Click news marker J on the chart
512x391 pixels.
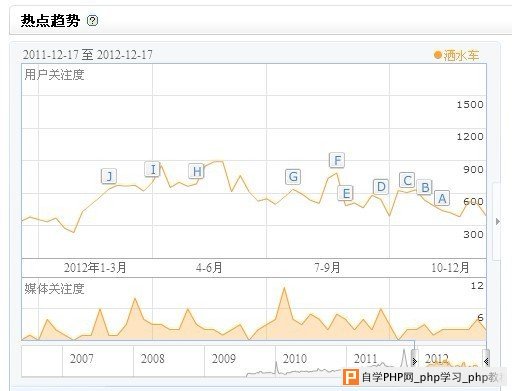pos(109,176)
